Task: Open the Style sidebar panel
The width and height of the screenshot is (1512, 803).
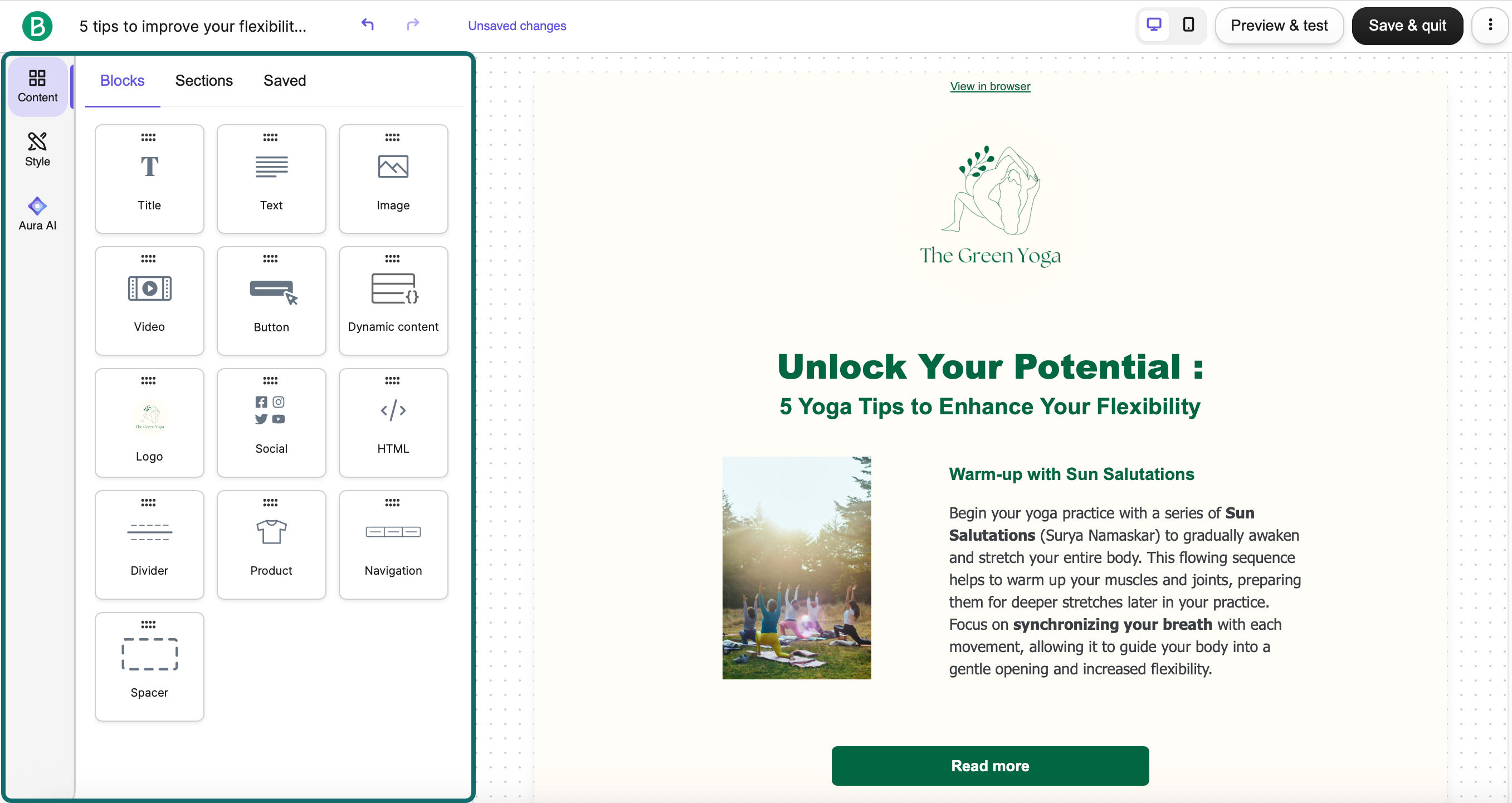Action: pyautogui.click(x=37, y=150)
